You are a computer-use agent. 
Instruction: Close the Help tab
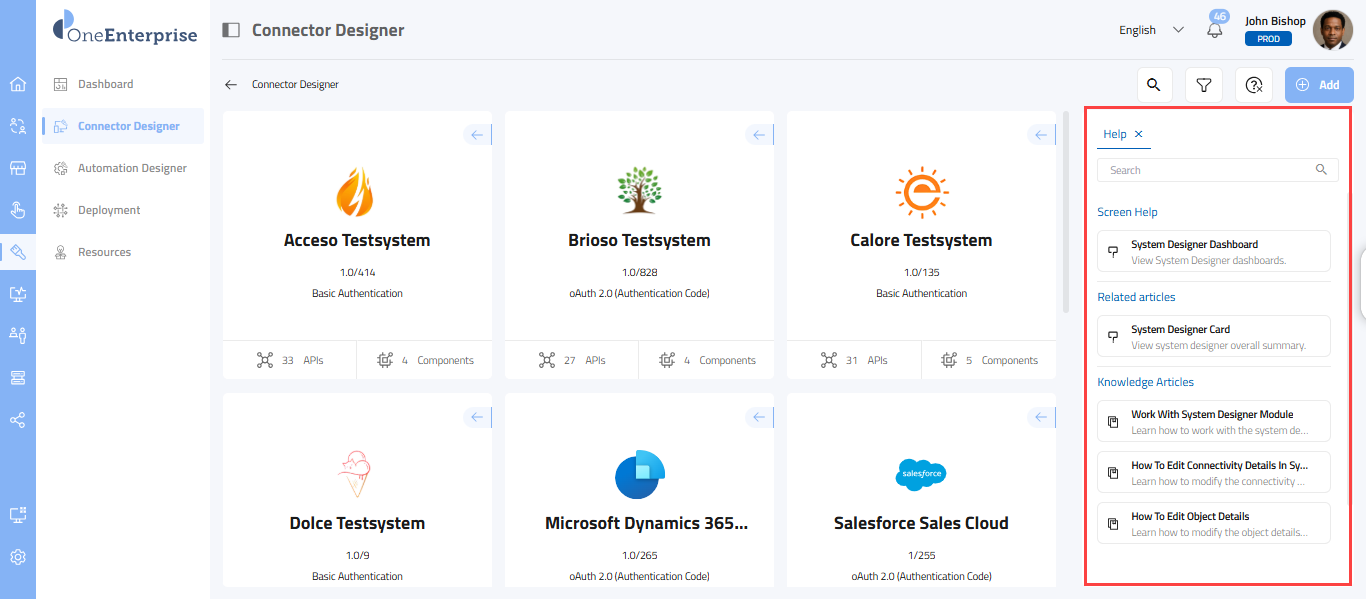[1138, 134]
